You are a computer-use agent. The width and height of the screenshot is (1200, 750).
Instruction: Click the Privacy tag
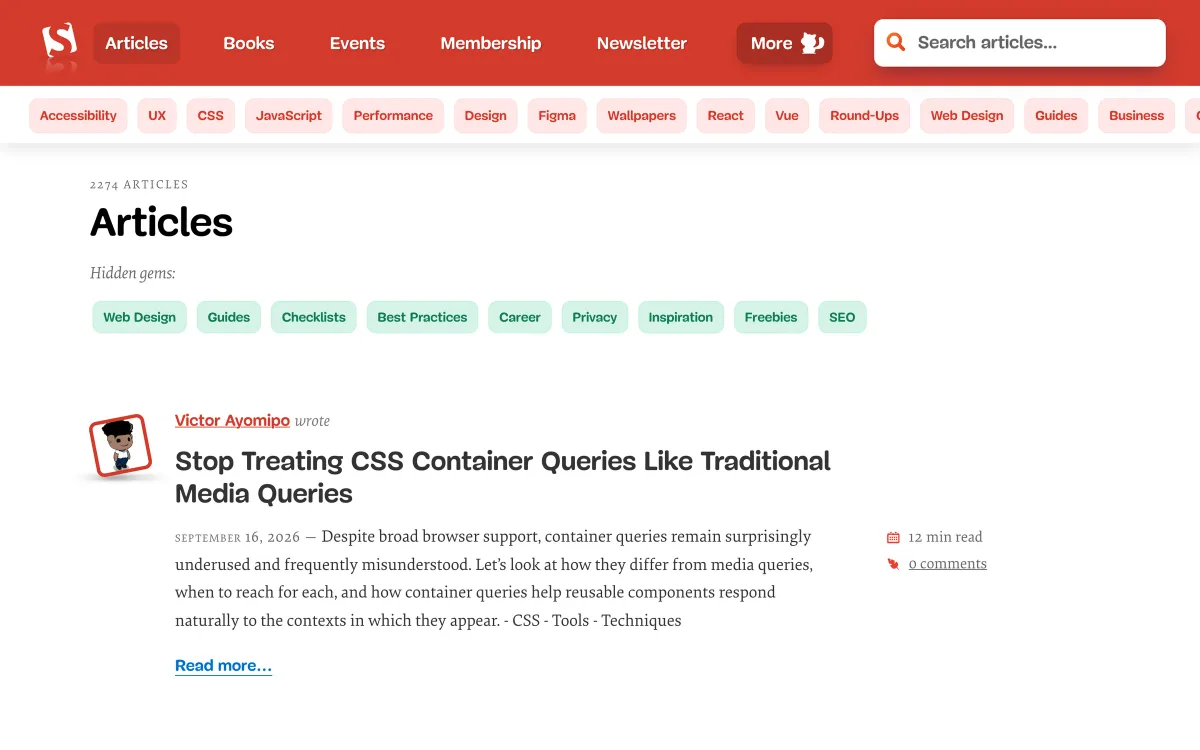point(595,317)
